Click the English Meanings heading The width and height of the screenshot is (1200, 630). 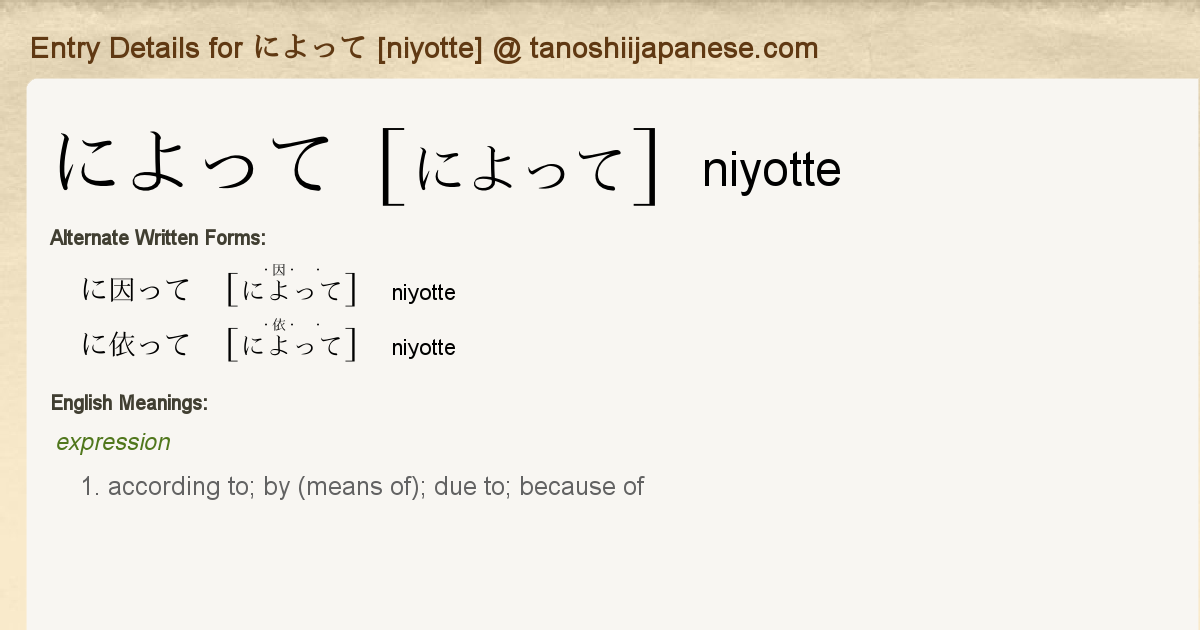pos(129,403)
